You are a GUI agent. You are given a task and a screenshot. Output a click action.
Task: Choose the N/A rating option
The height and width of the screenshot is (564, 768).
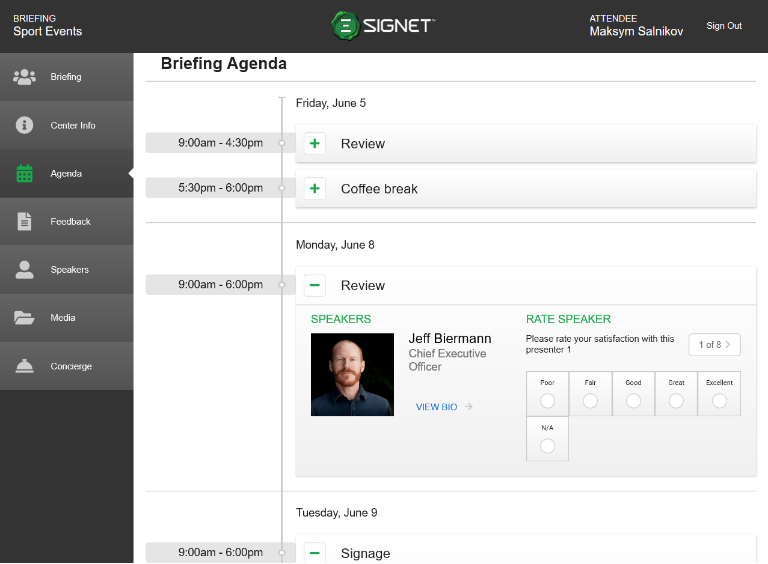(x=547, y=446)
